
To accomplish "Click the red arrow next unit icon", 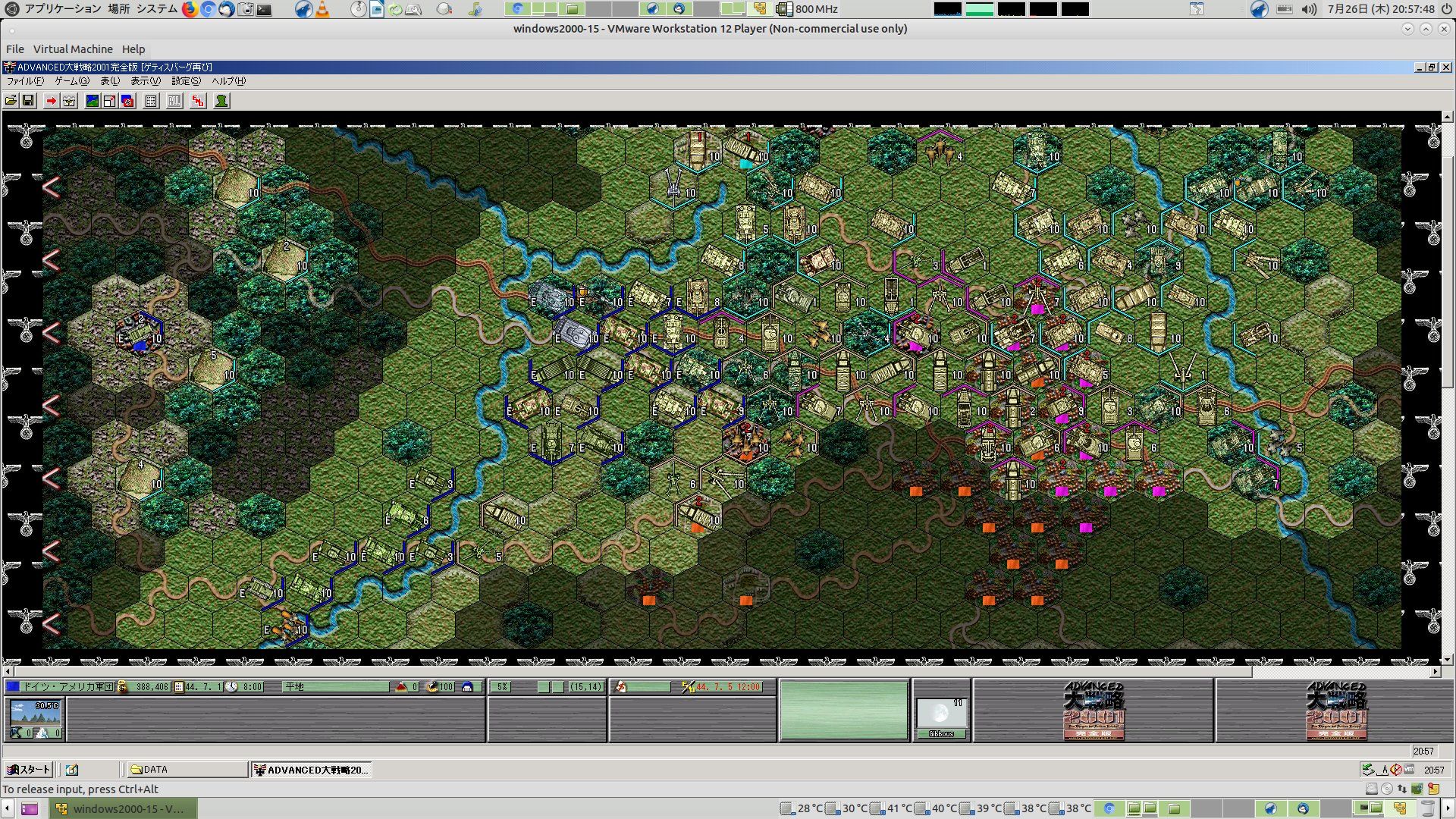I will pyautogui.click(x=51, y=101).
